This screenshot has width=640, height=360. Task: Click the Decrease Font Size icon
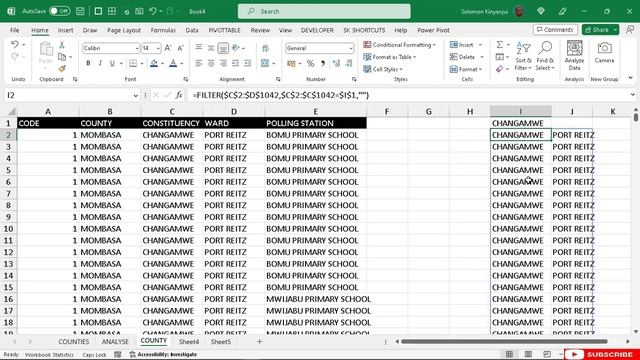coord(180,48)
